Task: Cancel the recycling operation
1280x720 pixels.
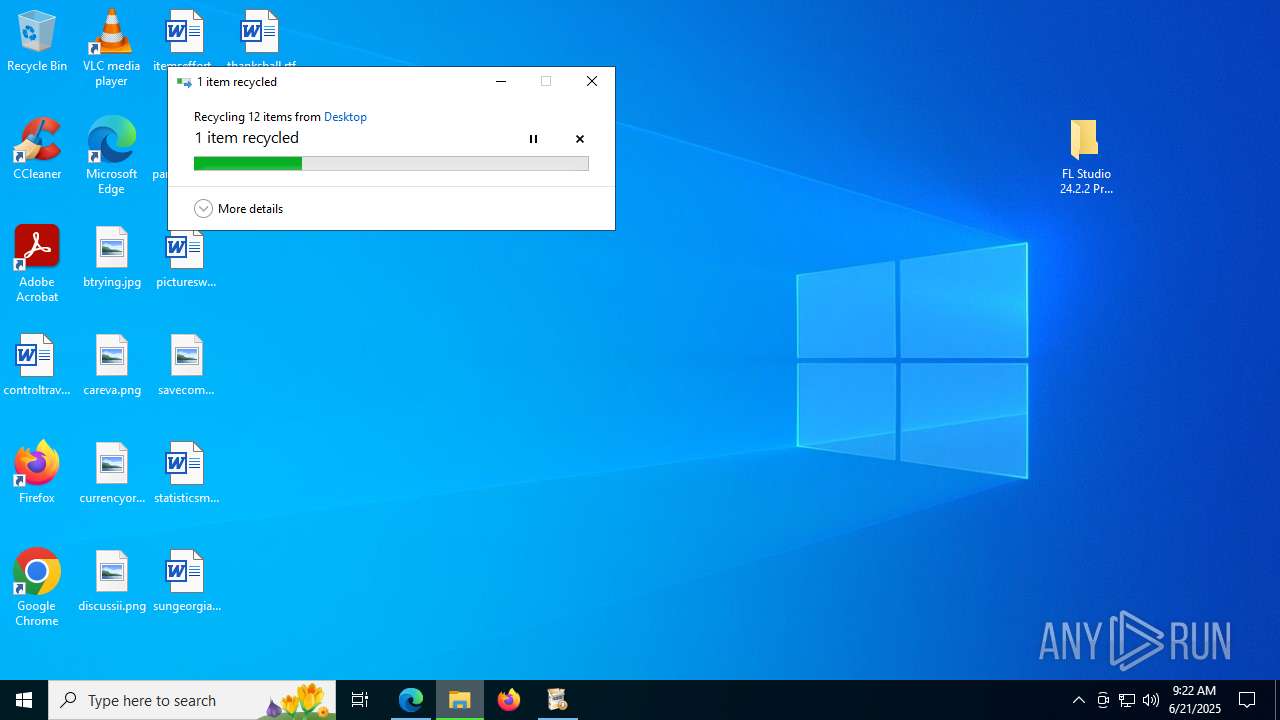Action: point(579,139)
